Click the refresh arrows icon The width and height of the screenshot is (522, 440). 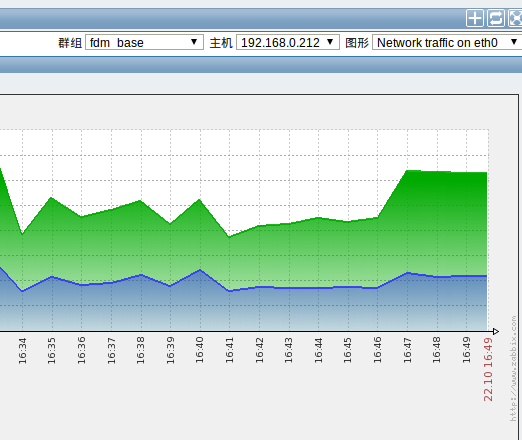click(x=496, y=18)
